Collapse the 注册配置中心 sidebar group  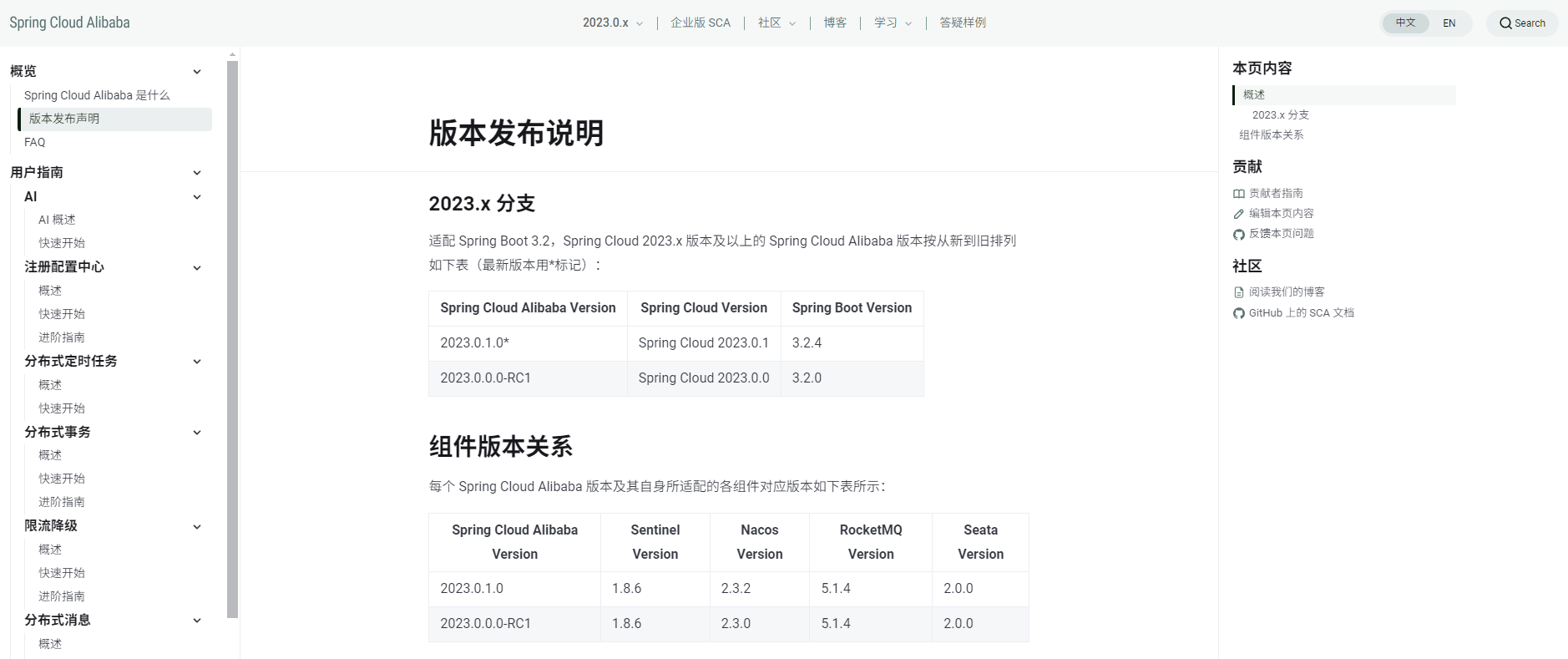[x=197, y=268]
